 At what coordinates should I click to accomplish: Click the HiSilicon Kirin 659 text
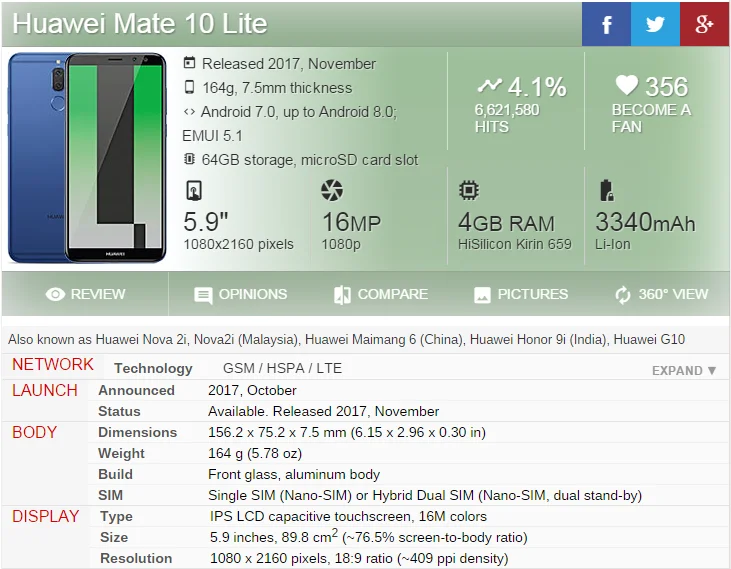tap(515, 244)
